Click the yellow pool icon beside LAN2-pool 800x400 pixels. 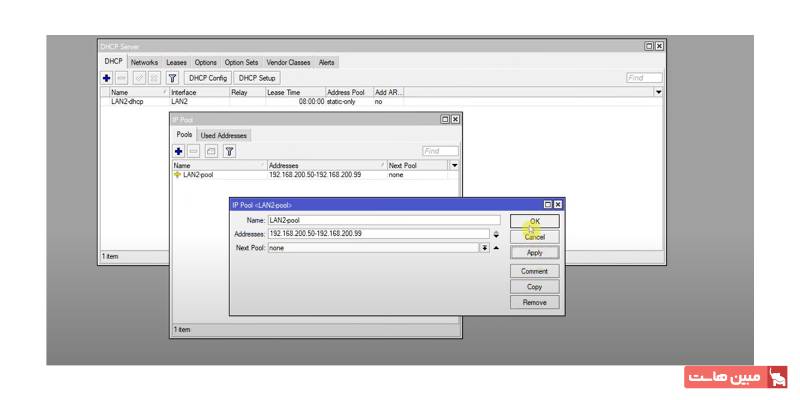(178, 175)
